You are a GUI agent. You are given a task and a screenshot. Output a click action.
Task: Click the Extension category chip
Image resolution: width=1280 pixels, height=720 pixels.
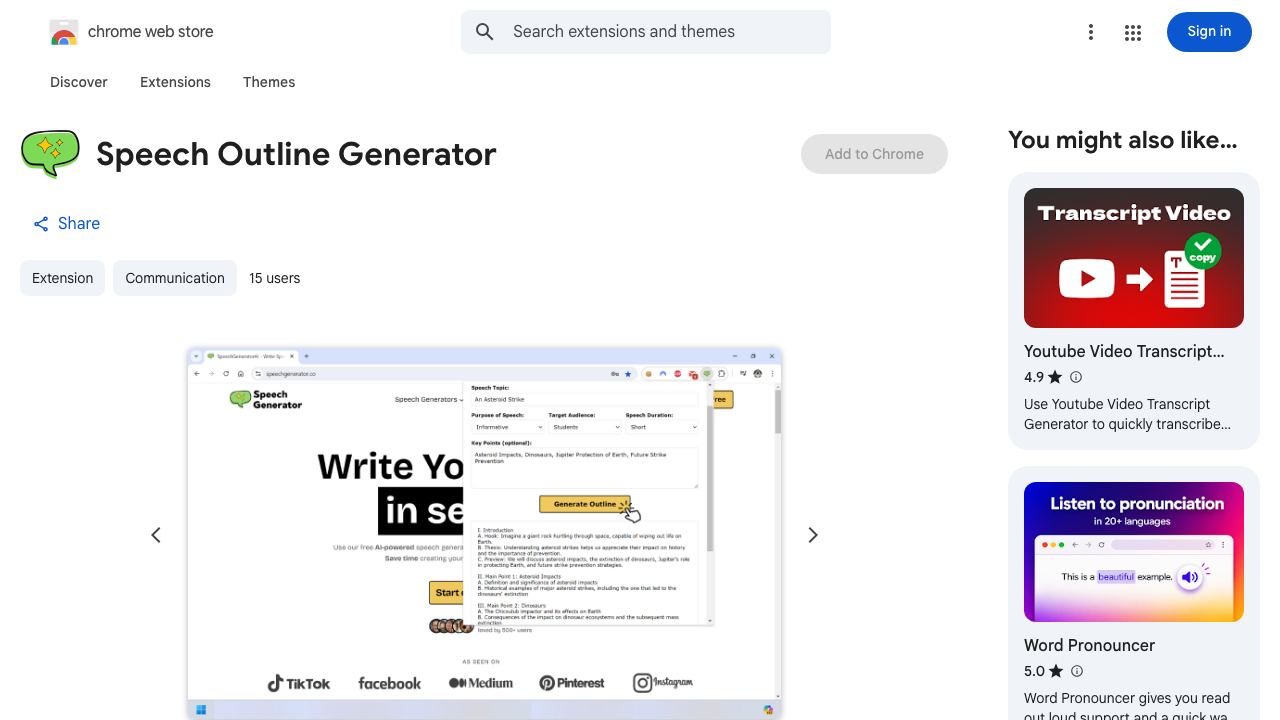[x=62, y=278]
